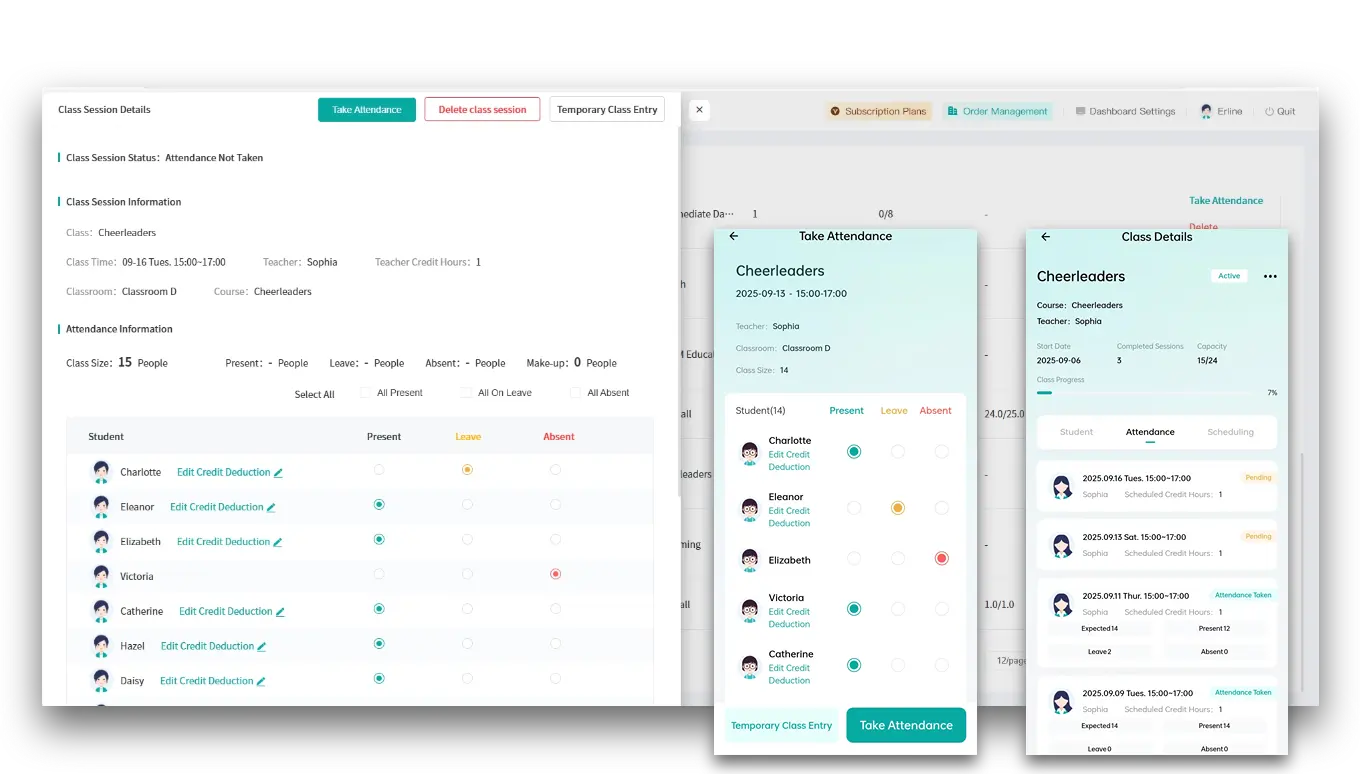Screen dimensions: 1360x774
Task: Click Charlotte's avatar thumbnail
Action: 102,471
